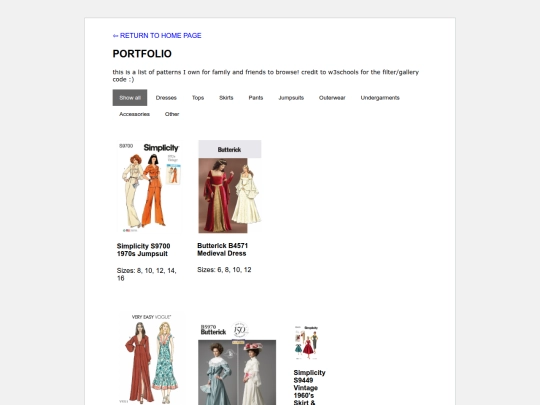Filter patterns by Accessories

pos(134,114)
